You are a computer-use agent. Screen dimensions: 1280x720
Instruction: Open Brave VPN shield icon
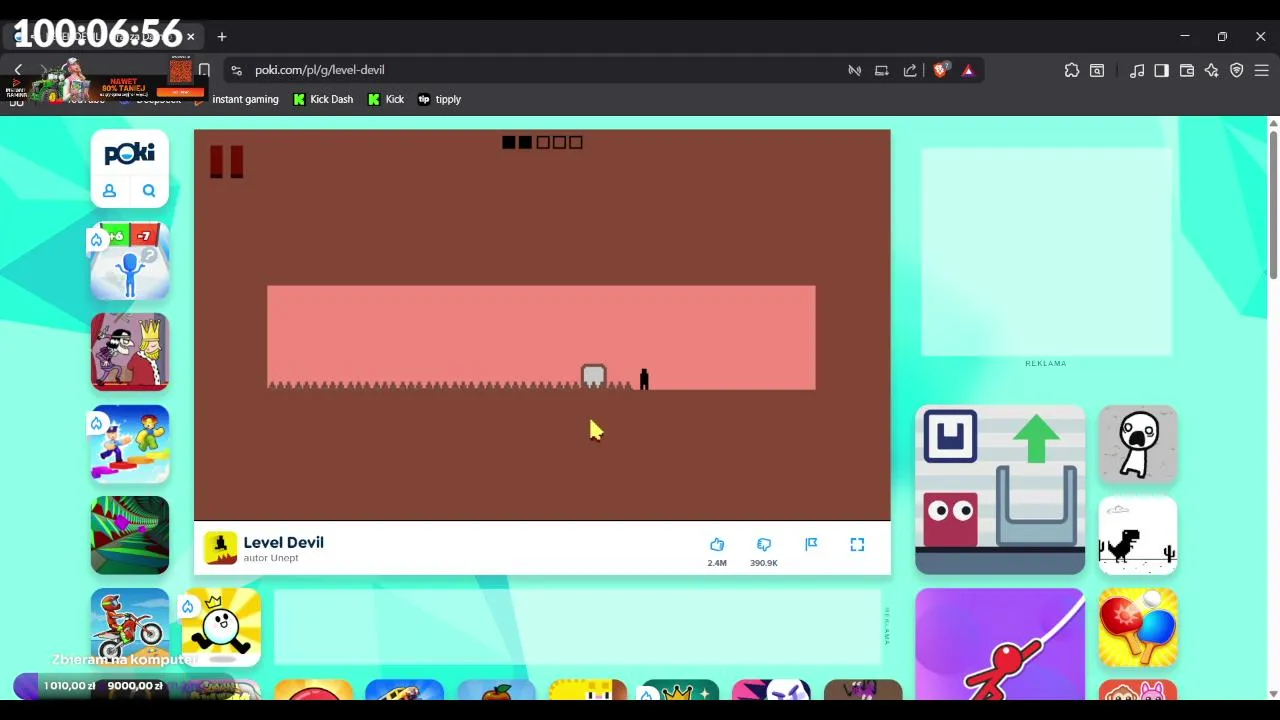coord(1237,70)
